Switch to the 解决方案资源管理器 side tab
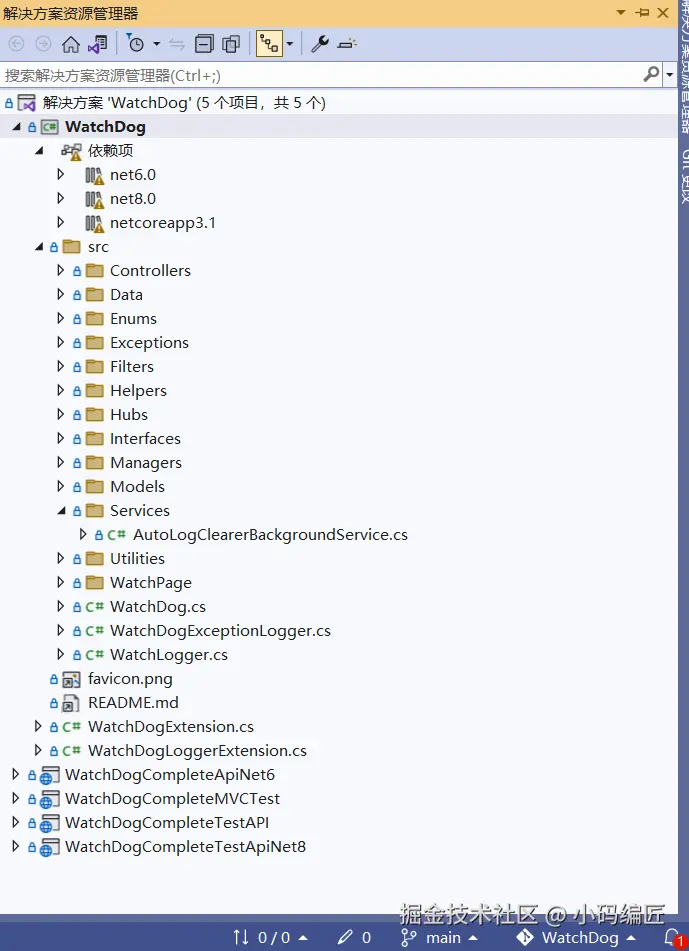The width and height of the screenshot is (689, 951). click(684, 67)
